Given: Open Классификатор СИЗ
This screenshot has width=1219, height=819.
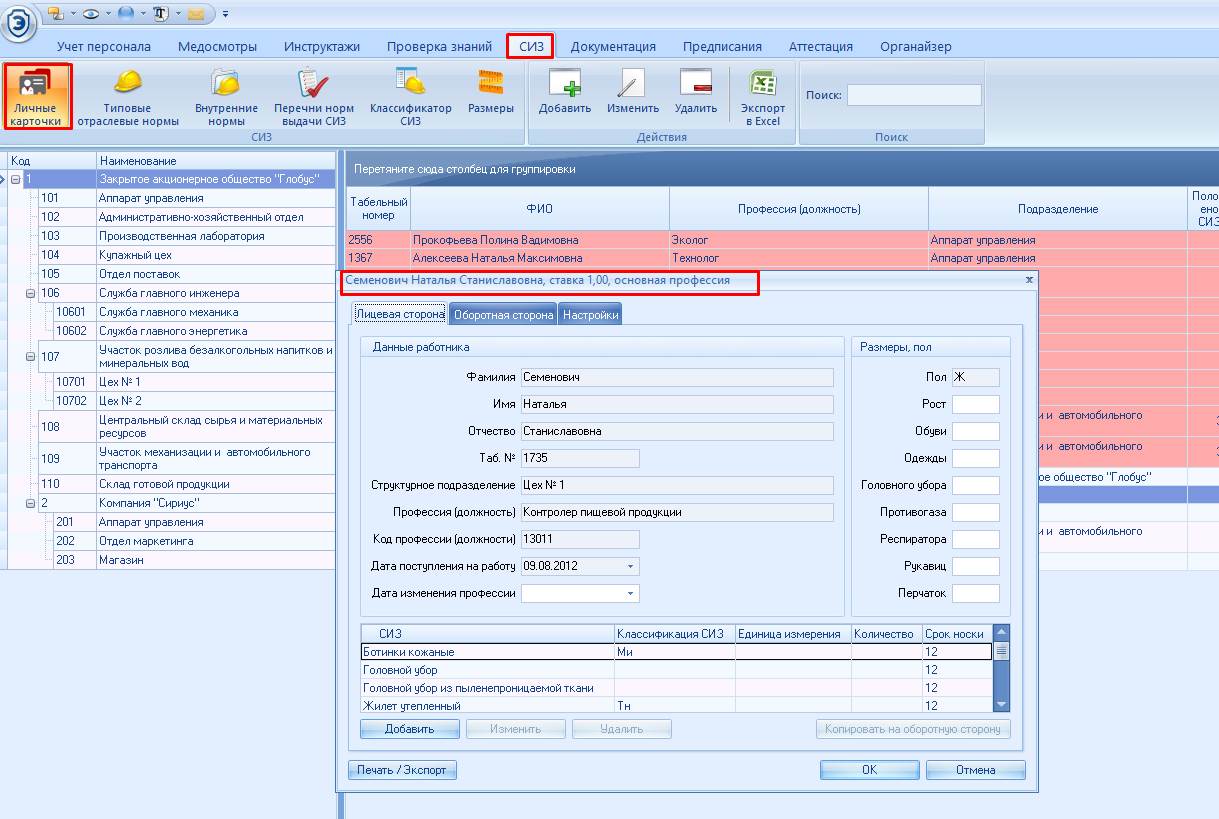Looking at the screenshot, I should 410,97.
